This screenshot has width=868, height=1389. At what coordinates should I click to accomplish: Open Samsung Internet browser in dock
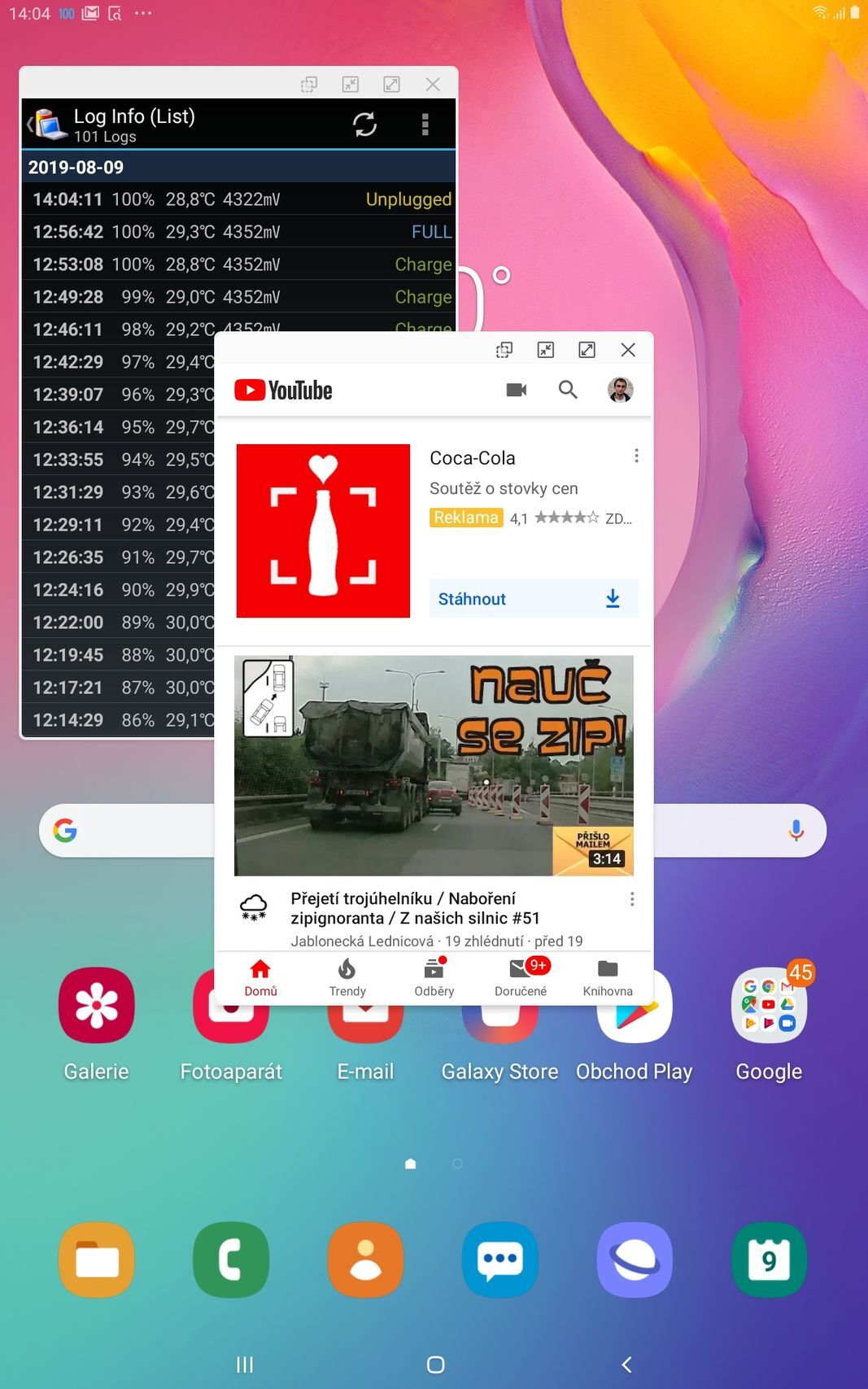(635, 1259)
